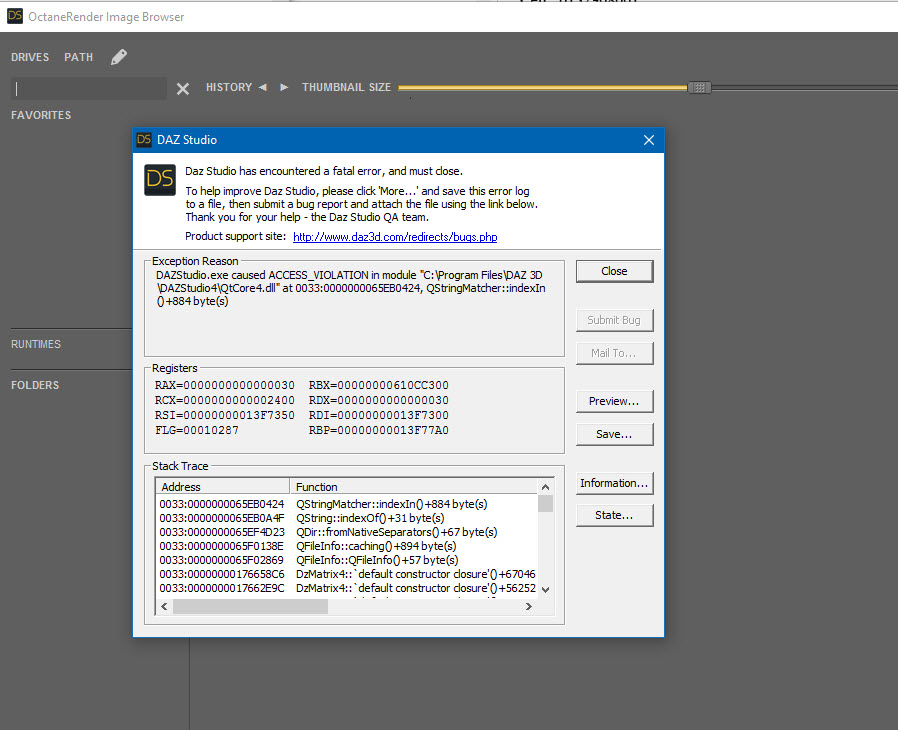Click register value RCX=0000000000002400
Viewport: 898px width, 730px height.
tap(224, 400)
